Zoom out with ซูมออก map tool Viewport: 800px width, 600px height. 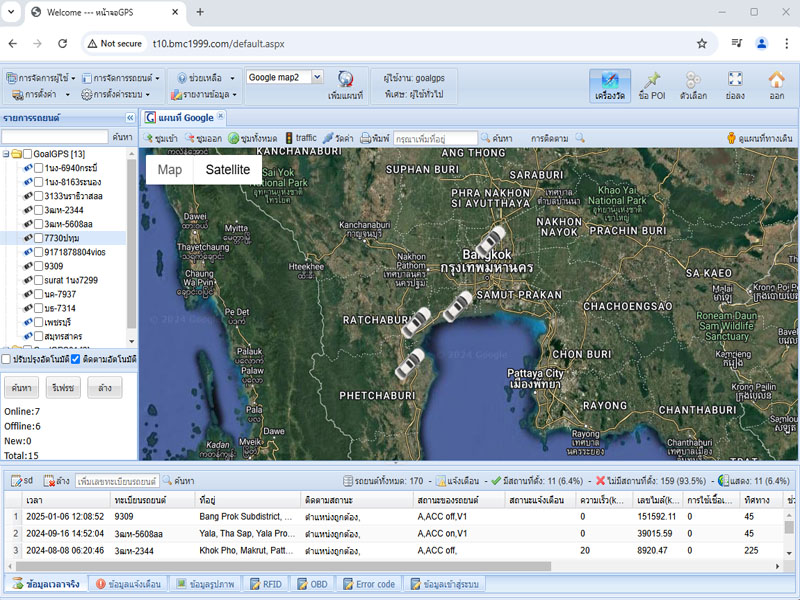[x=203, y=138]
